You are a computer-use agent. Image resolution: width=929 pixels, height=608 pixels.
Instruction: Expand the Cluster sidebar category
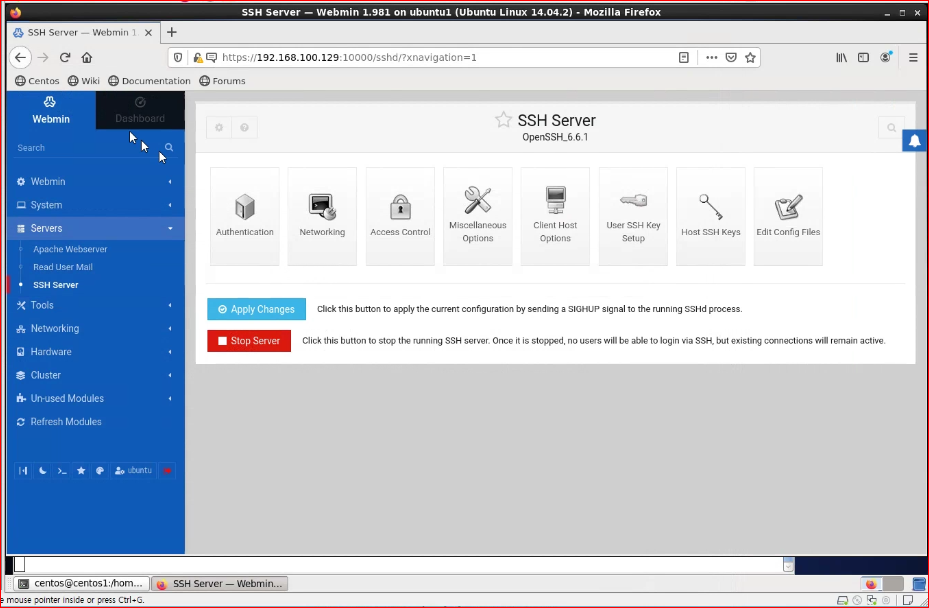[96, 375]
